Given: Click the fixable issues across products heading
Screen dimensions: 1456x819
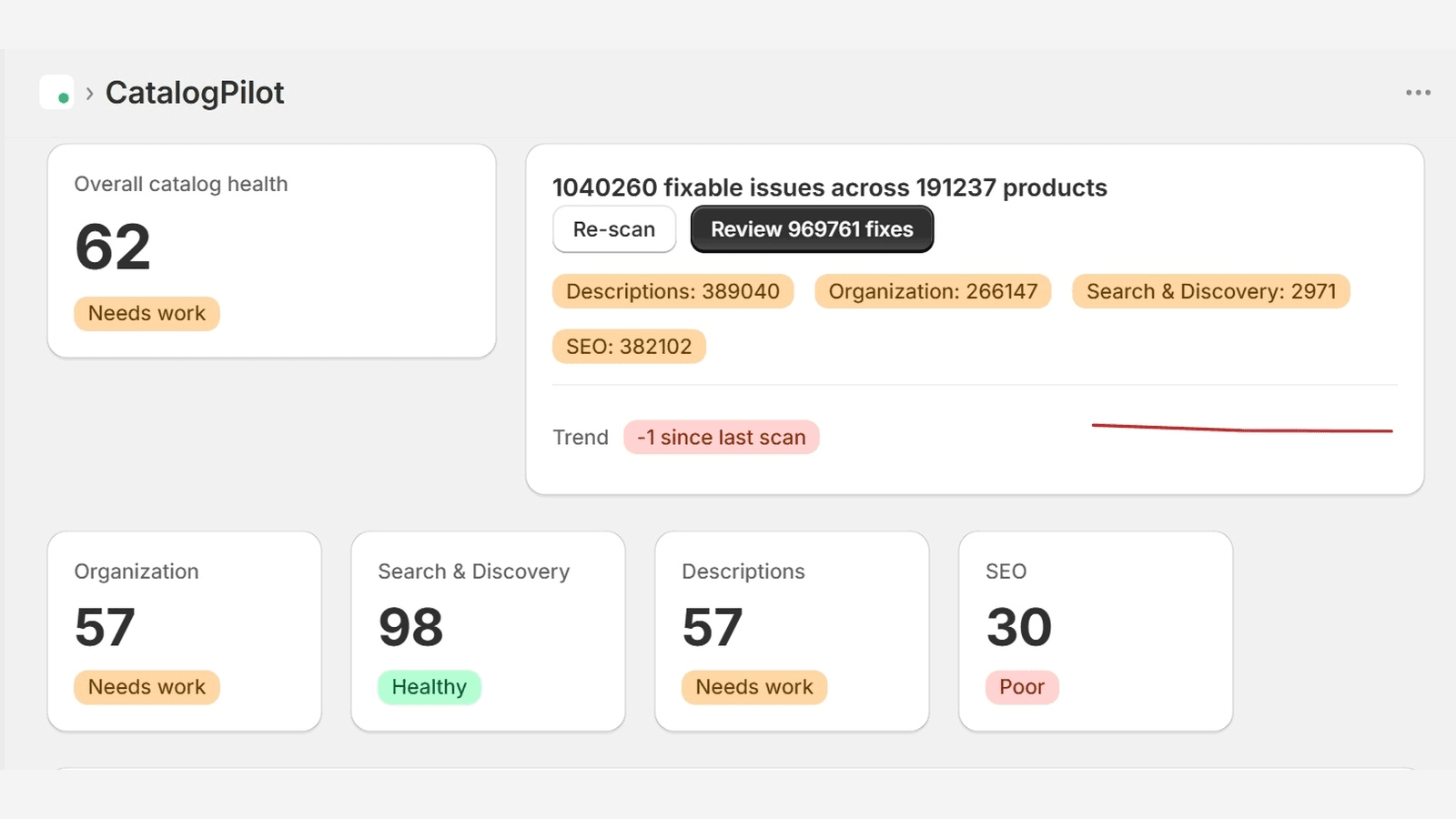Looking at the screenshot, I should pyautogui.click(x=830, y=187).
